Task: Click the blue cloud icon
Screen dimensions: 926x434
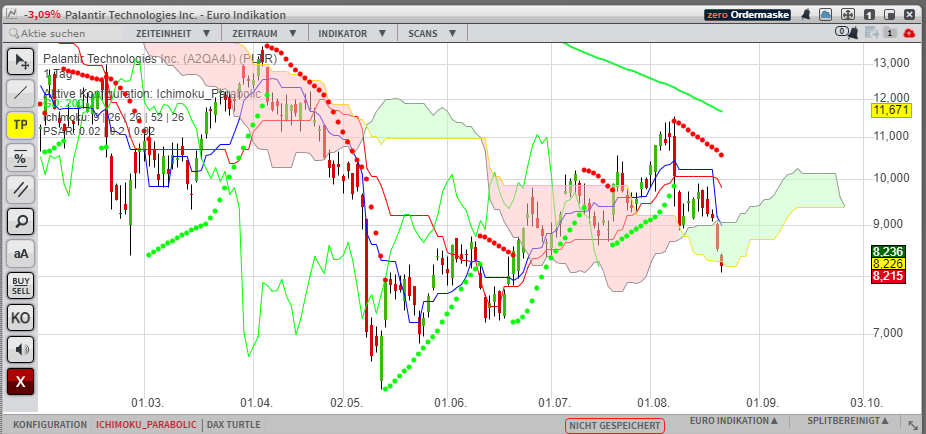Action: pos(826,15)
